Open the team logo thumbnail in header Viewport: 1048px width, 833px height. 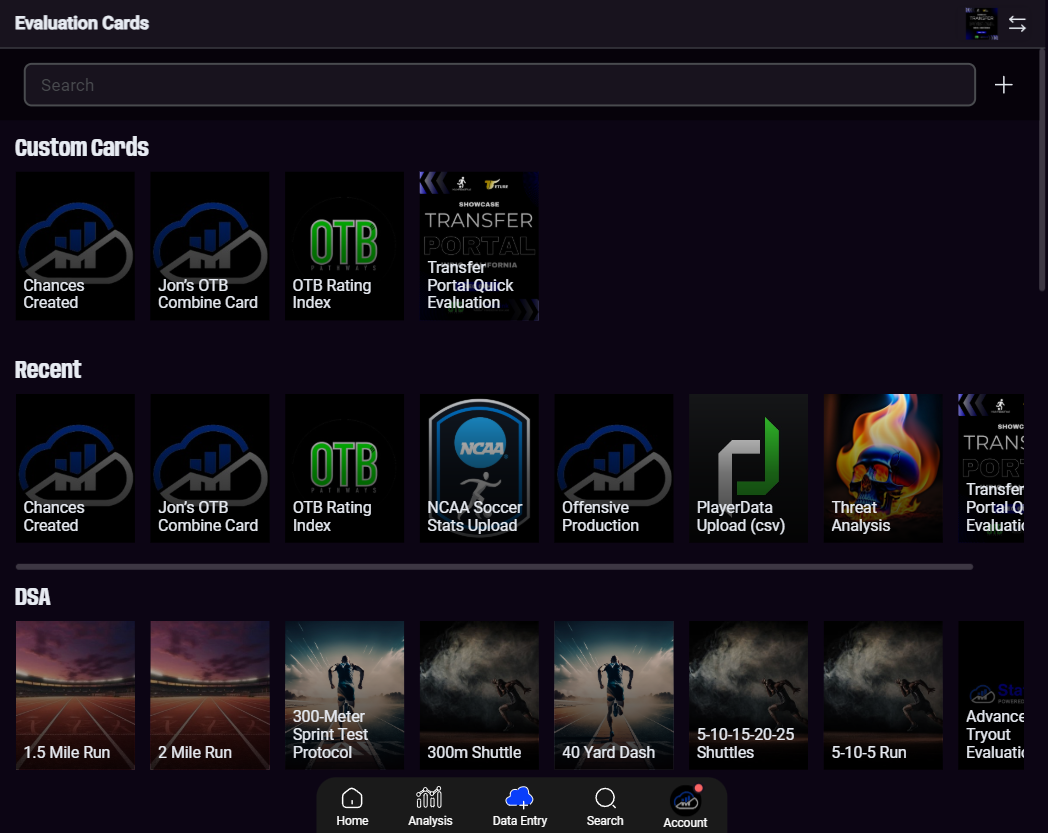pos(981,23)
